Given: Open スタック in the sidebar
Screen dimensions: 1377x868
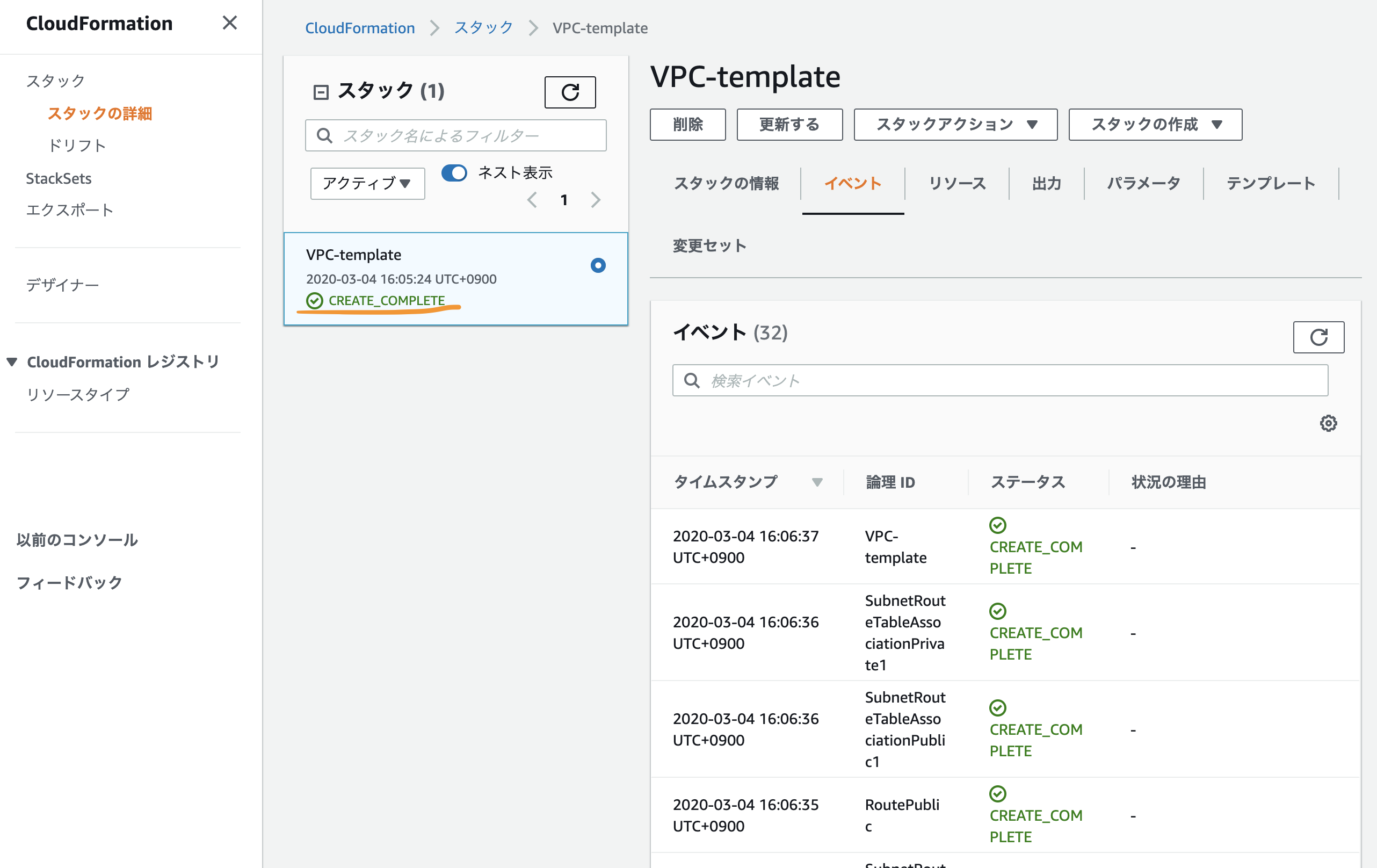Looking at the screenshot, I should (x=55, y=81).
